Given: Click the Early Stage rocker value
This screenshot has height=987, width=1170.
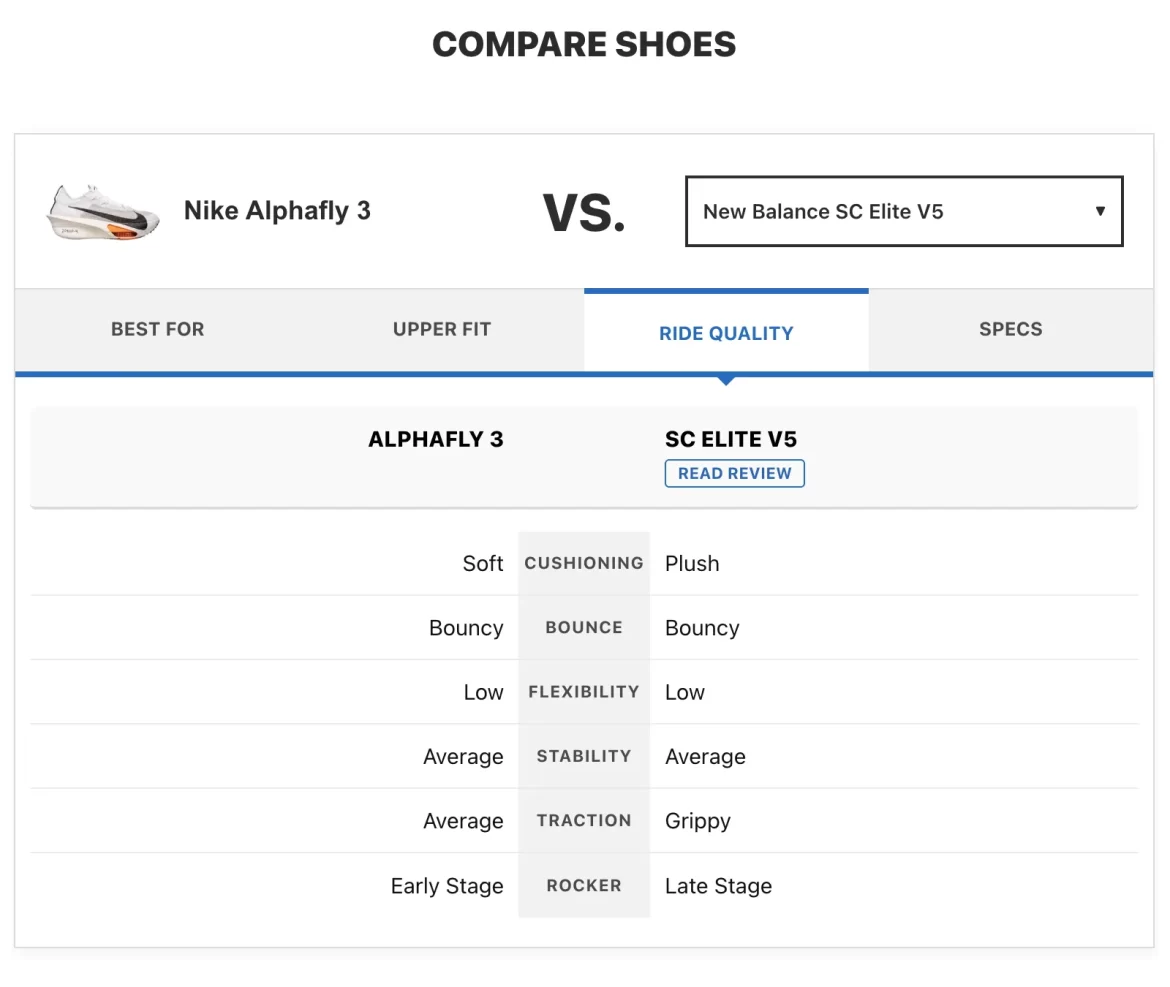Looking at the screenshot, I should 447,886.
